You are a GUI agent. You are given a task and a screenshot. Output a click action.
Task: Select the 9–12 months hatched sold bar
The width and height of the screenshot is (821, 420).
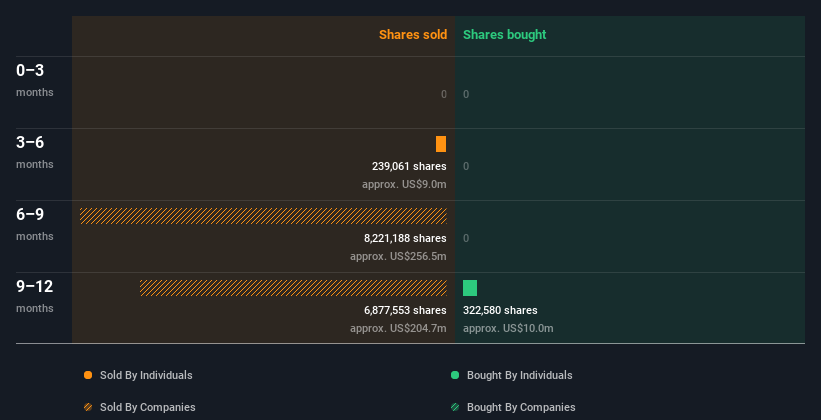[x=293, y=288]
